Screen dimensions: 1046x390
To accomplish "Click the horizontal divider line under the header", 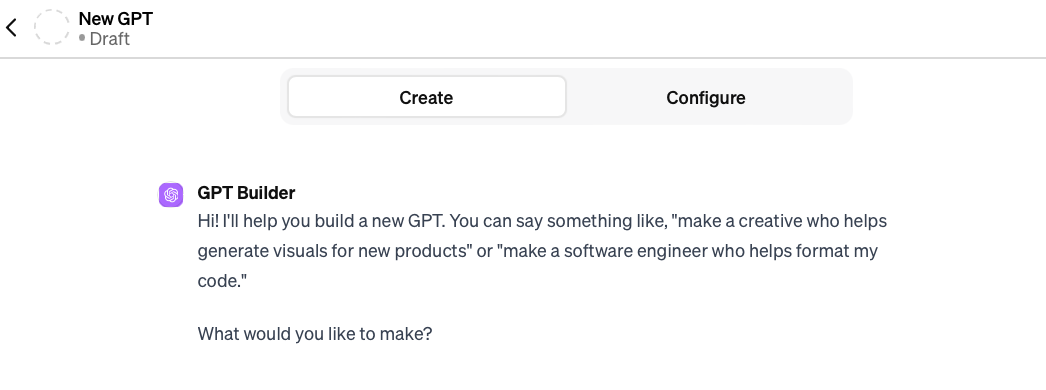I will click(523, 58).
